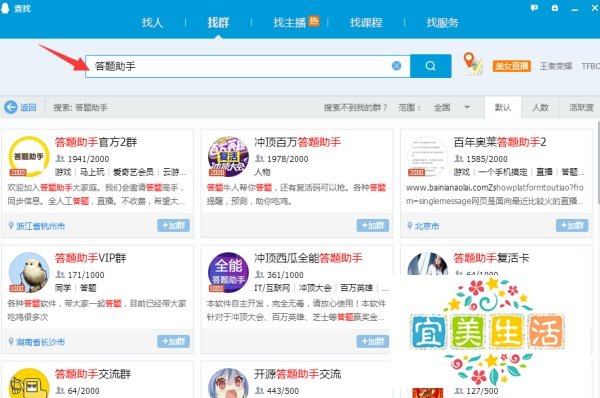The image size is (600, 398).
Task: Click 一个手机搞定 tag
Action: pos(503,172)
